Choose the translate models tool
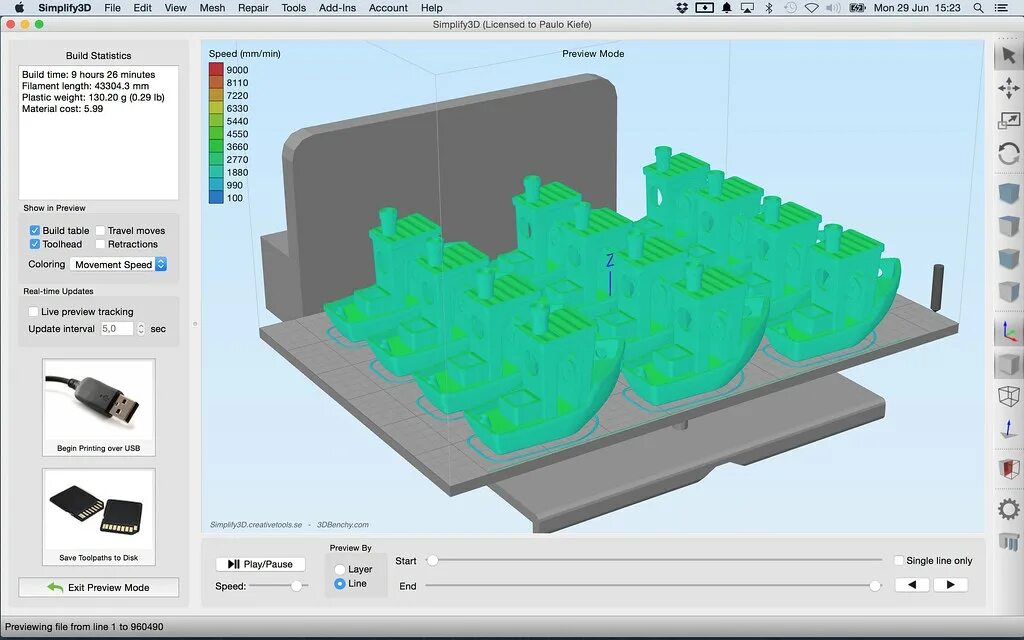This screenshot has height=640, width=1024. (x=1008, y=88)
